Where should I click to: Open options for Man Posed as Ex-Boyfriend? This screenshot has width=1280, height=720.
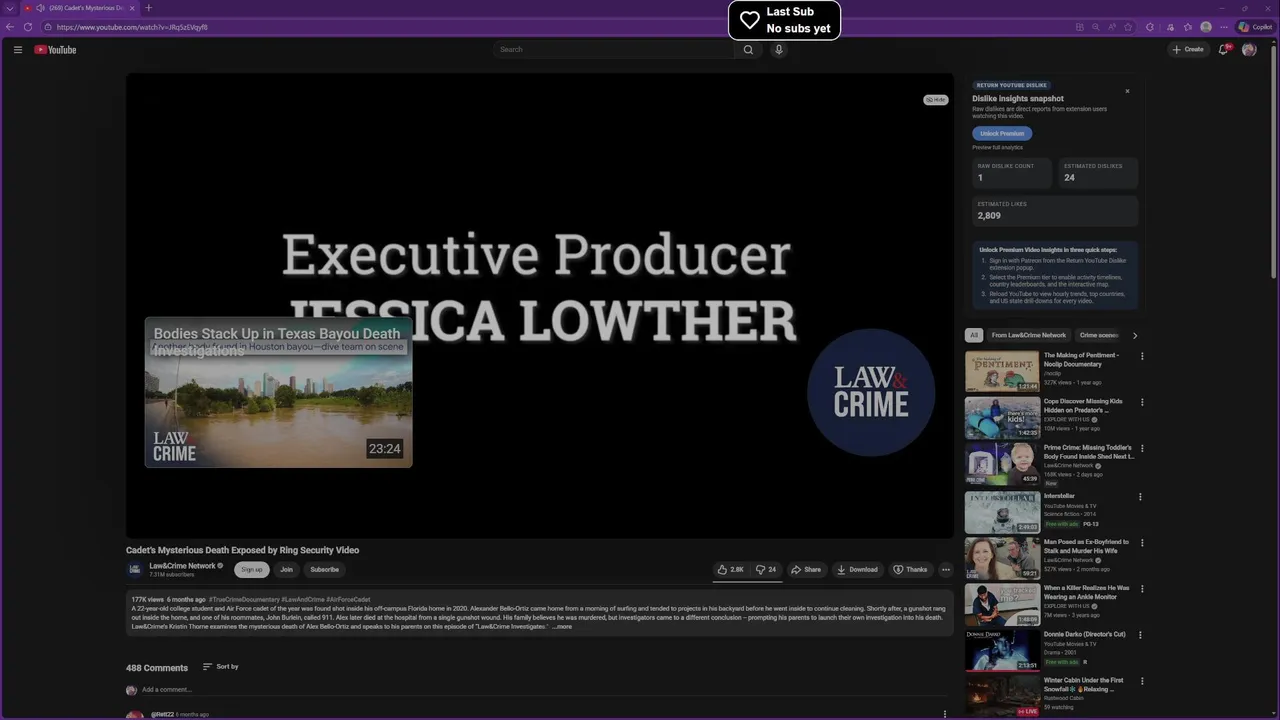tap(1142, 543)
